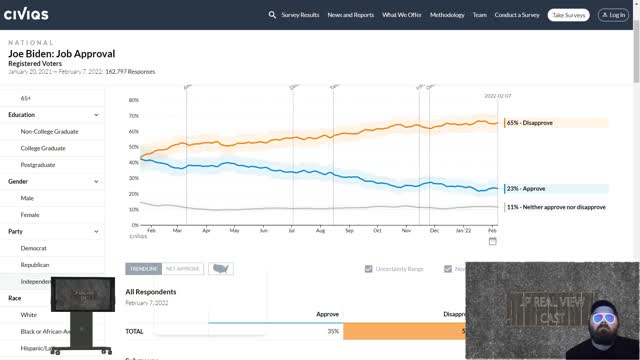
Task: Toggle the Uncertainty Range checkbox
Action: click(369, 269)
